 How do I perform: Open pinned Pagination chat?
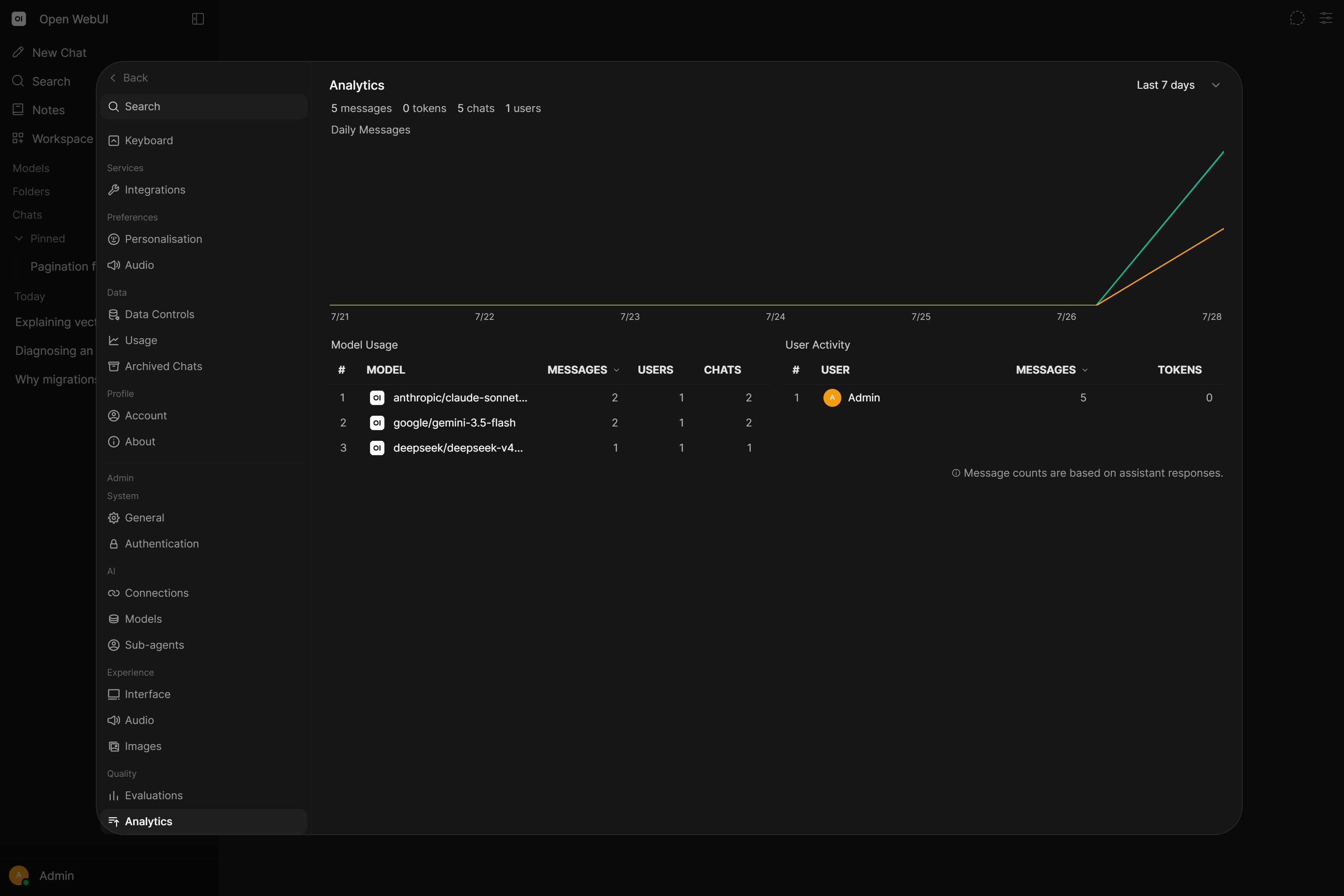pos(63,266)
